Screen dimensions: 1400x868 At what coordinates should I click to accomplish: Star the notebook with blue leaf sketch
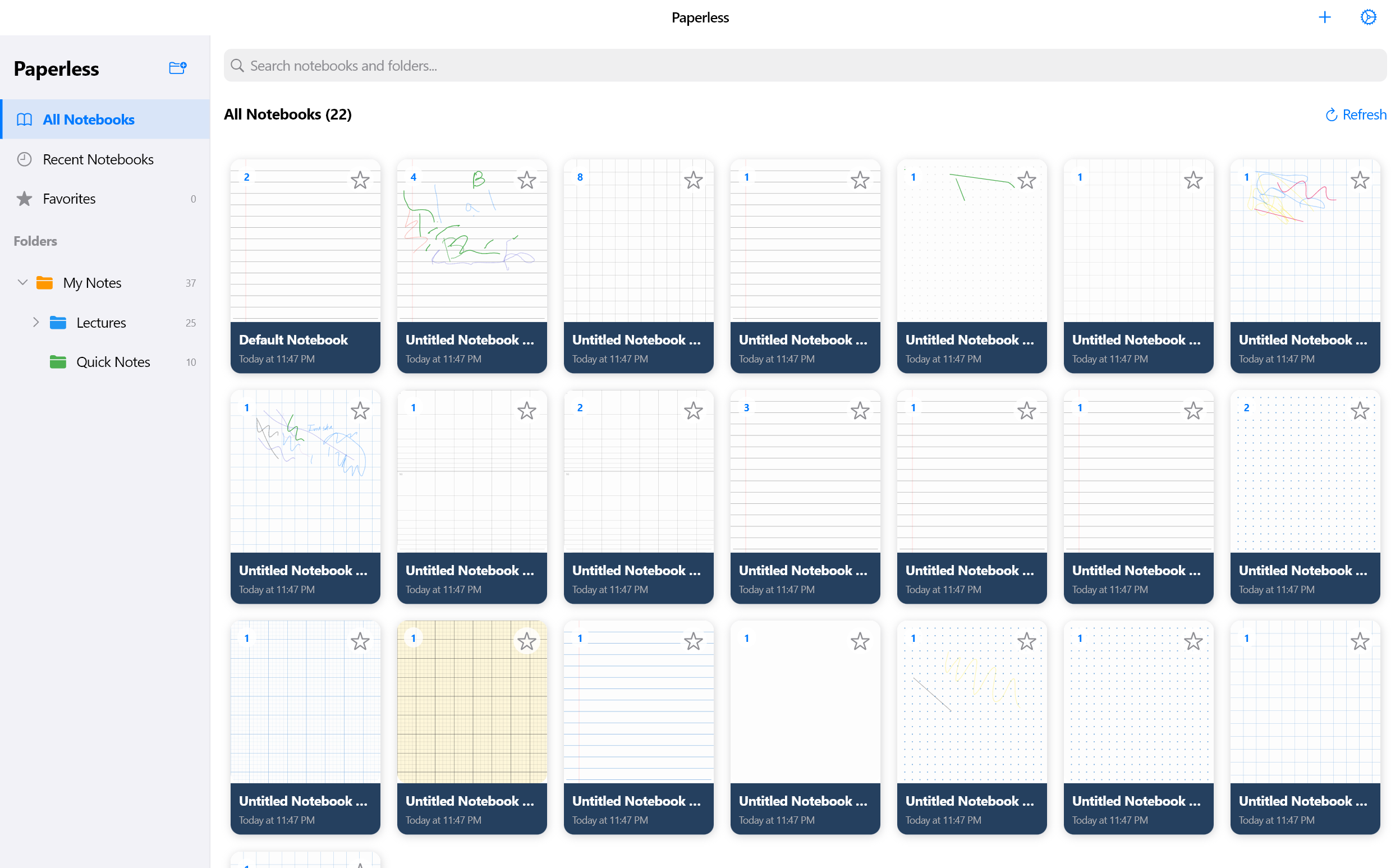(x=360, y=411)
